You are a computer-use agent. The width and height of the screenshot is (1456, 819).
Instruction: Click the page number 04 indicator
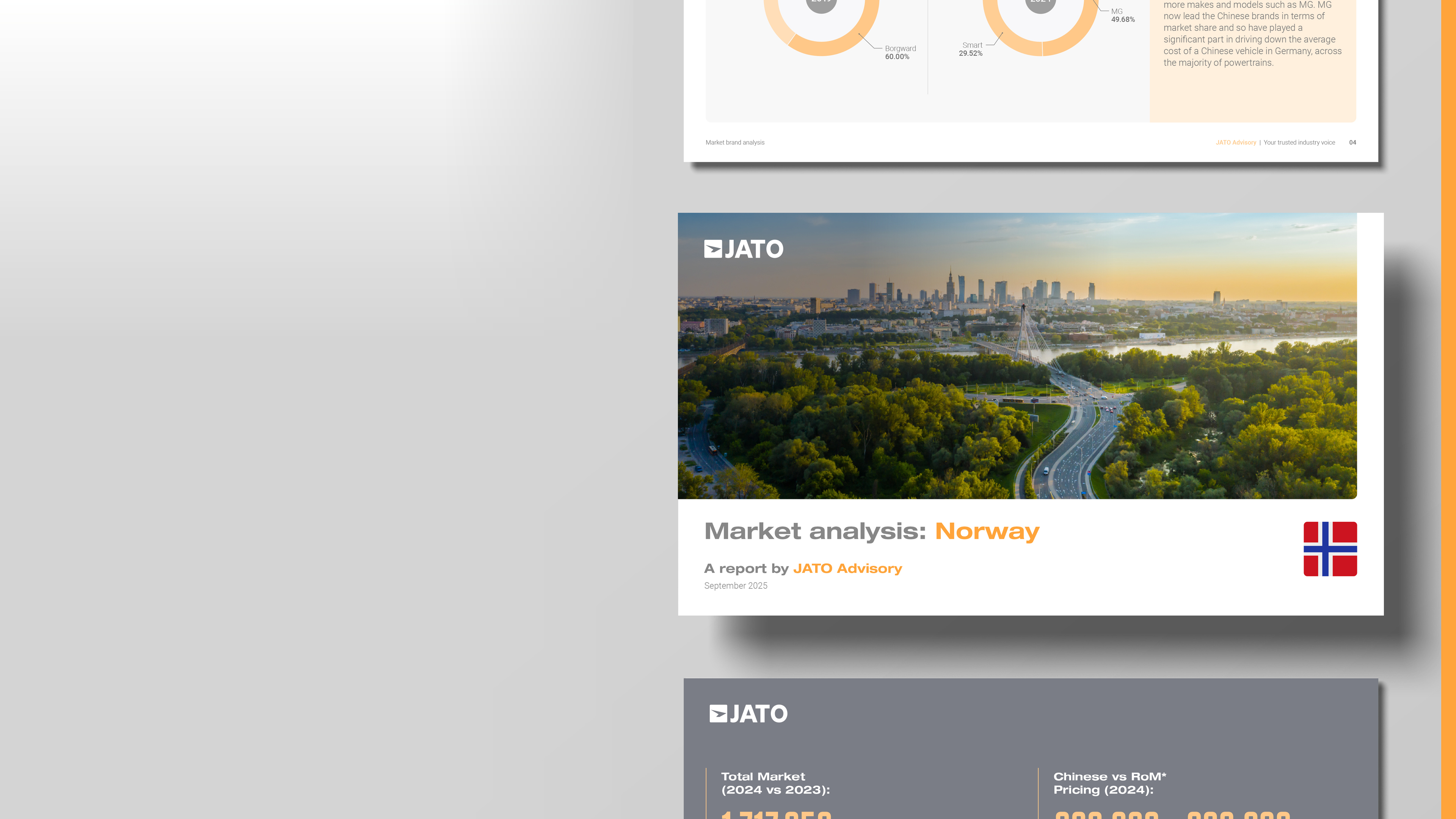(1352, 143)
